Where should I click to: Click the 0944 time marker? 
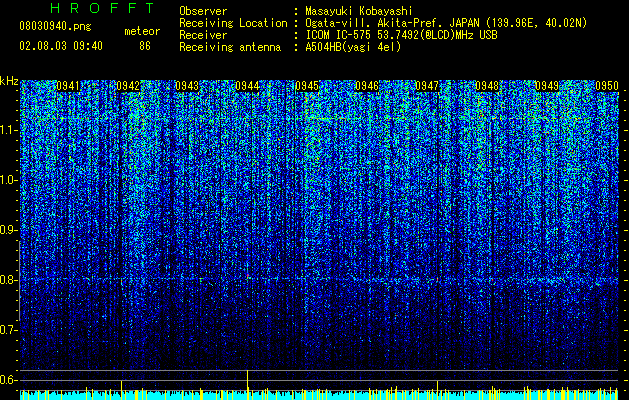click(x=247, y=86)
